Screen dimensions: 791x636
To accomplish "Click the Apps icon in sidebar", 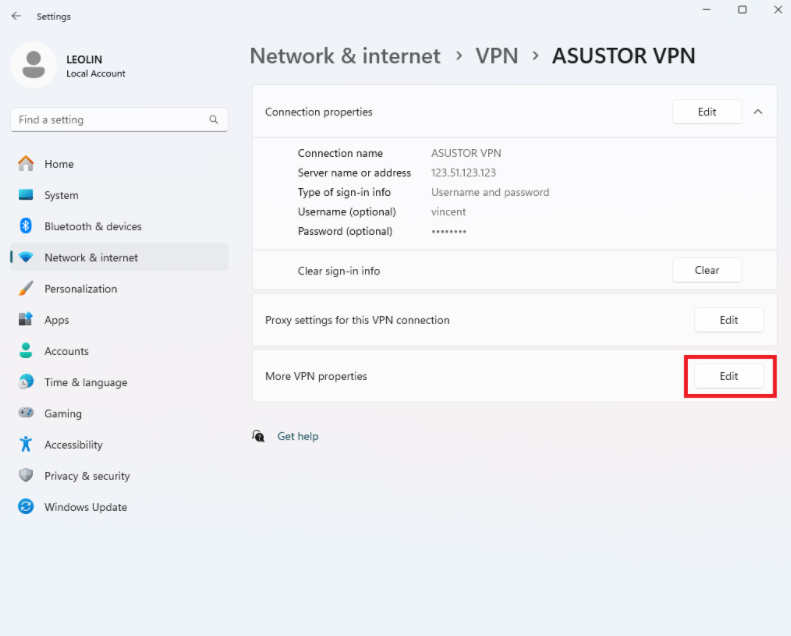I will [x=26, y=319].
